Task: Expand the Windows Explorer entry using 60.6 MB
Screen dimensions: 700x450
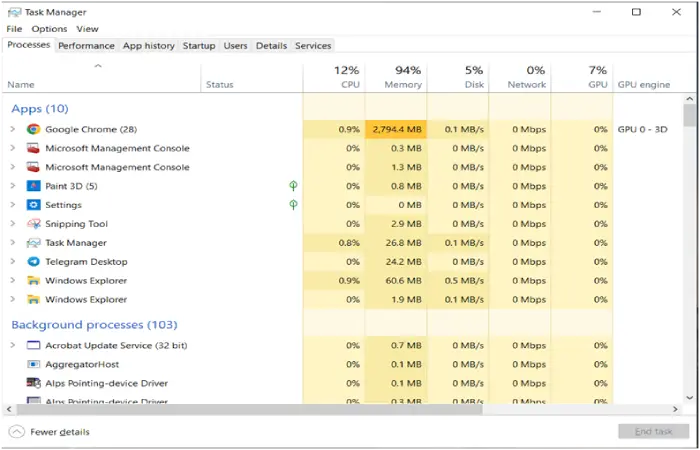Action: coord(13,281)
